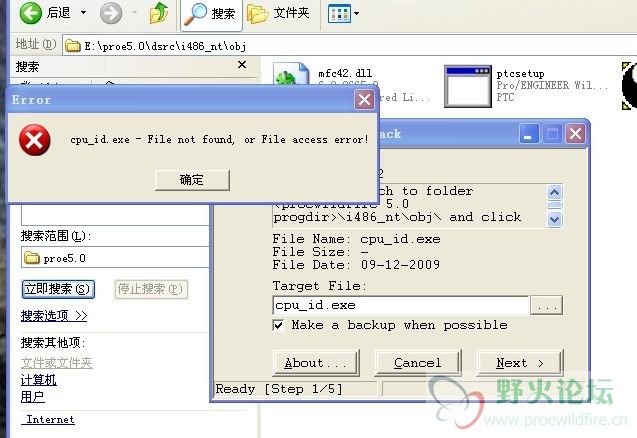Click the red error icon in Error dialog
Screen dimensions: 637x438
coord(35,140)
